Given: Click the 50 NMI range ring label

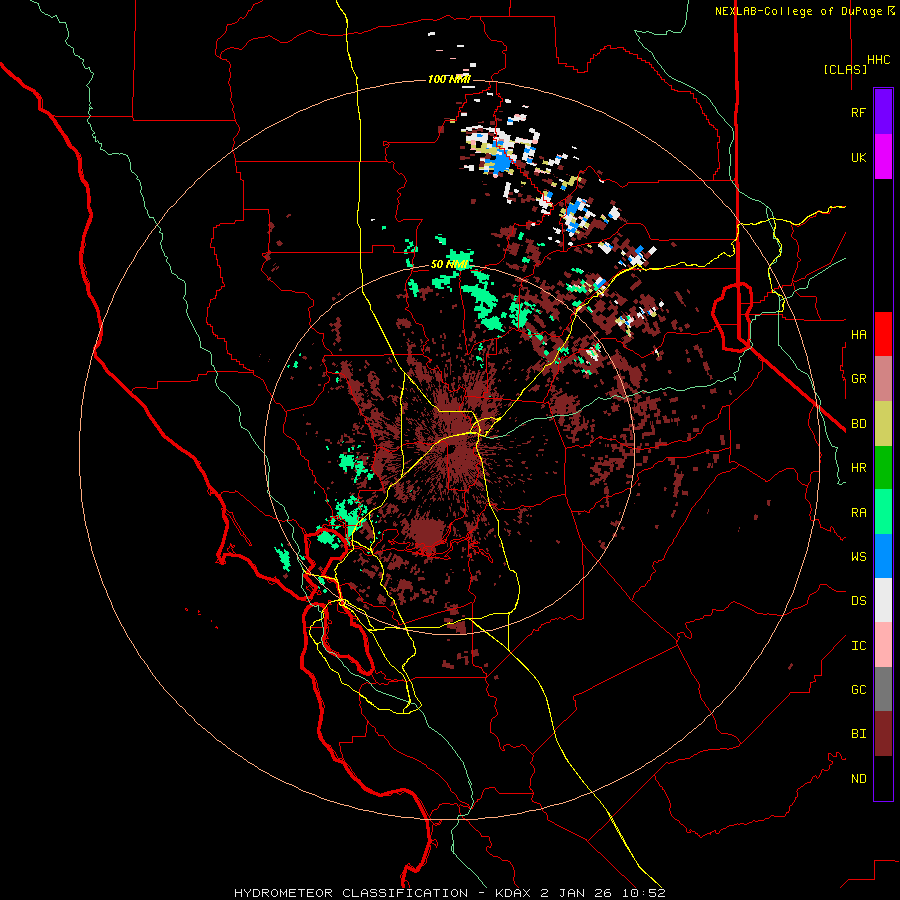Looking at the screenshot, I should click(449, 264).
